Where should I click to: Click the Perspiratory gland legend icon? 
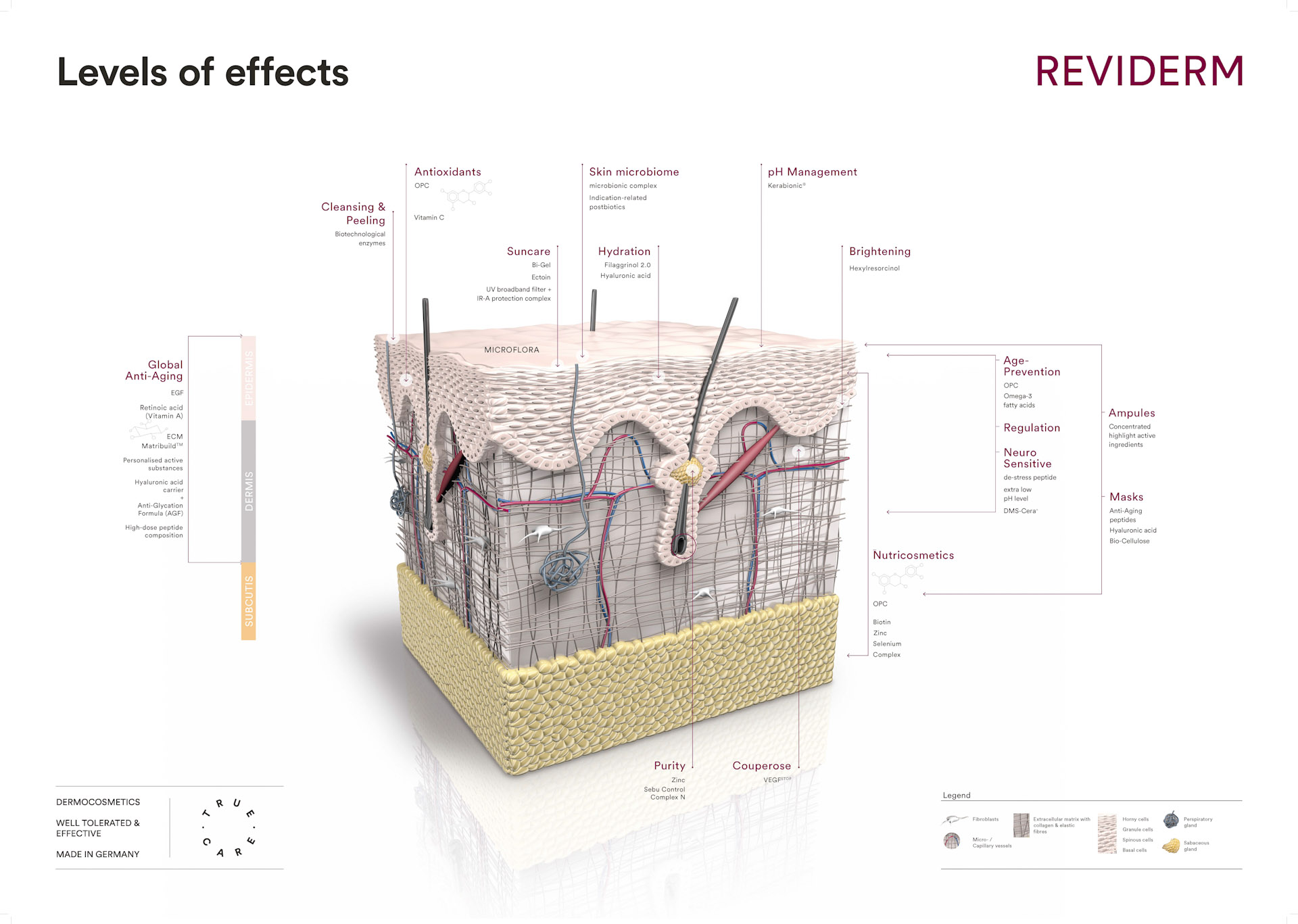[1171, 821]
